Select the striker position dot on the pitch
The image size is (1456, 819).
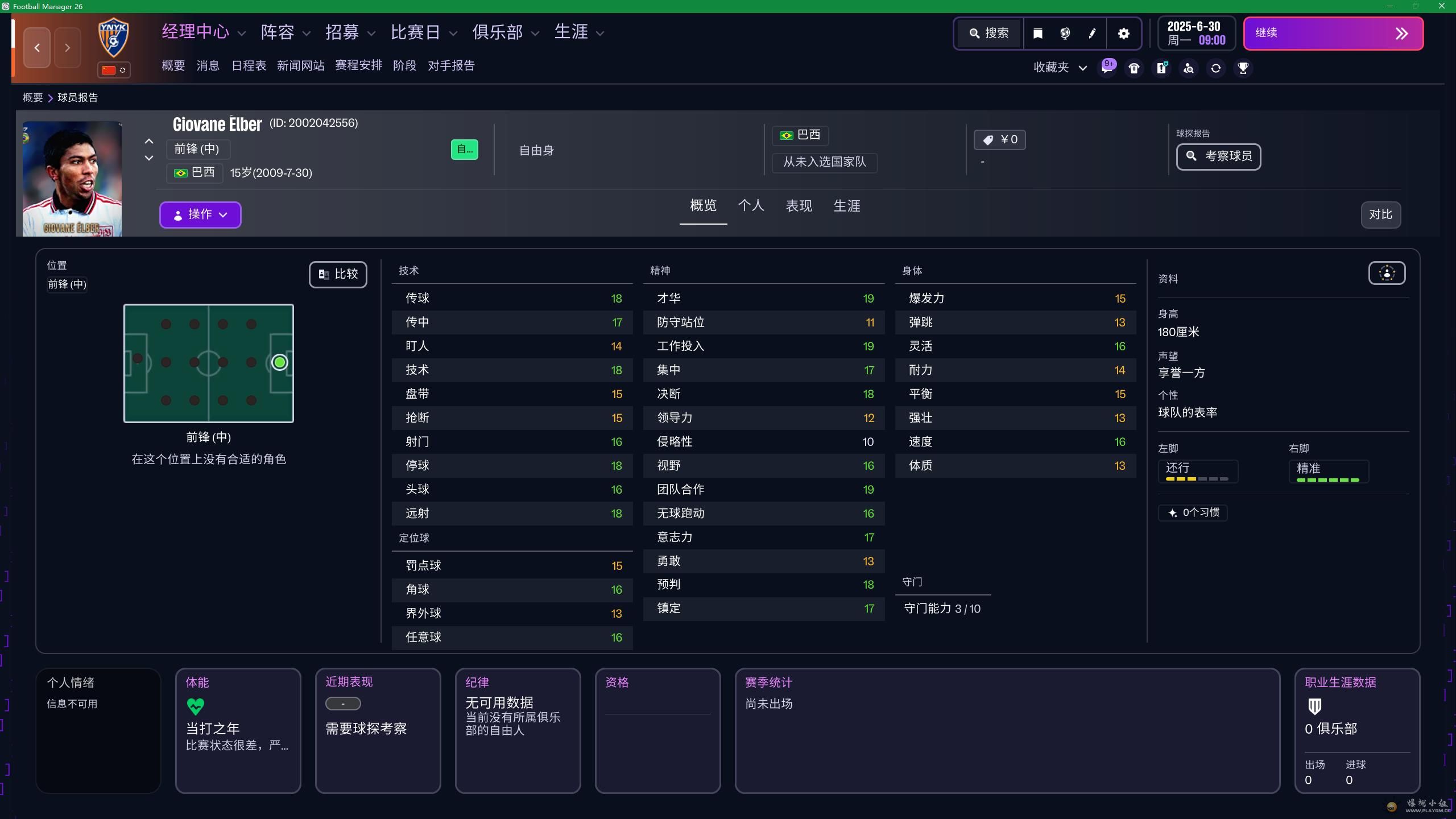click(279, 362)
